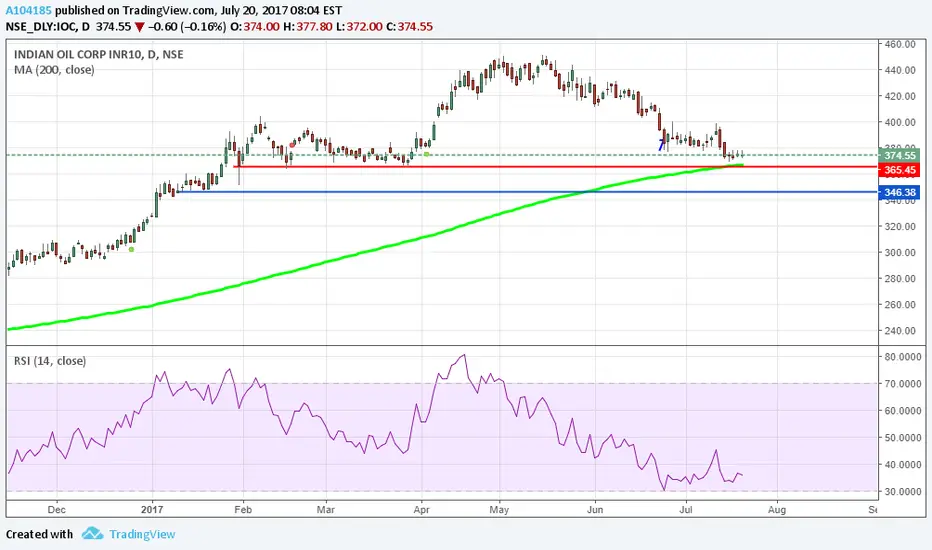Select the blue 346.38 price label

tap(899, 192)
